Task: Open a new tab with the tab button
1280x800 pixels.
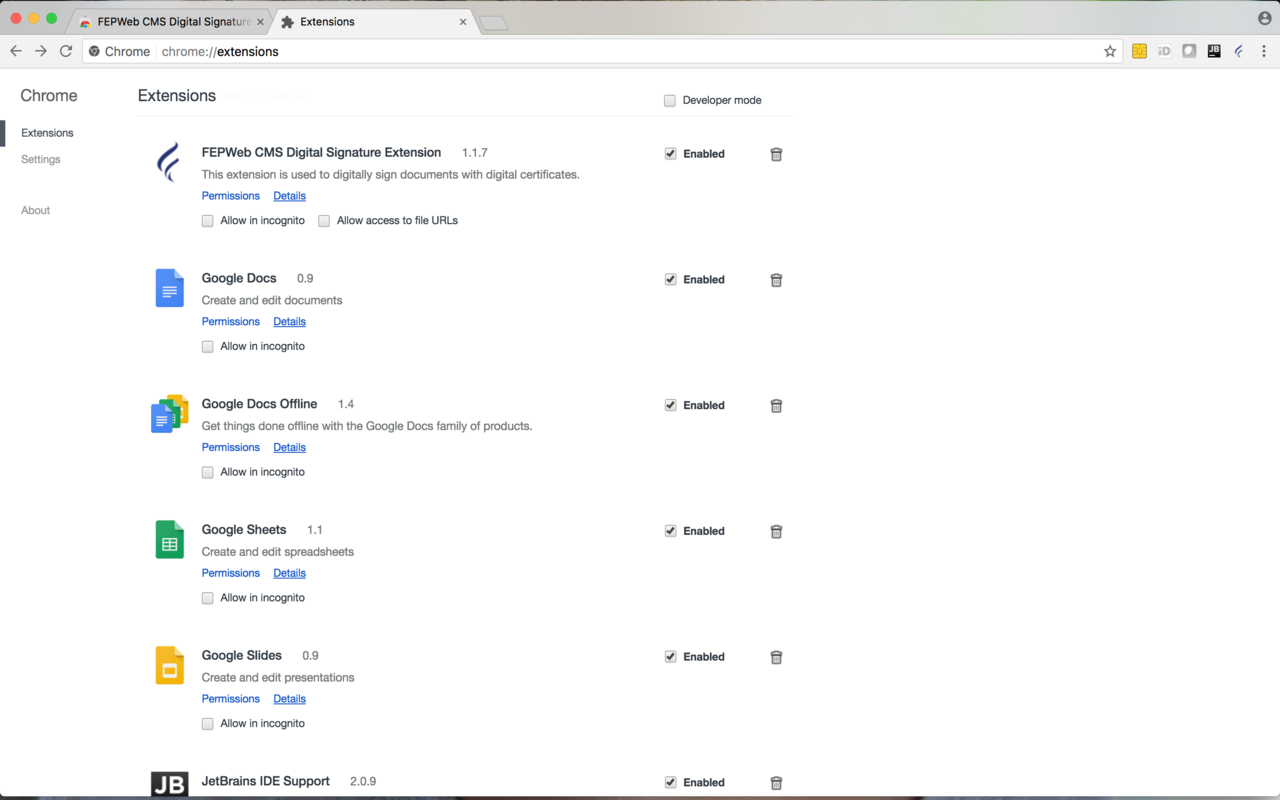Action: (494, 23)
